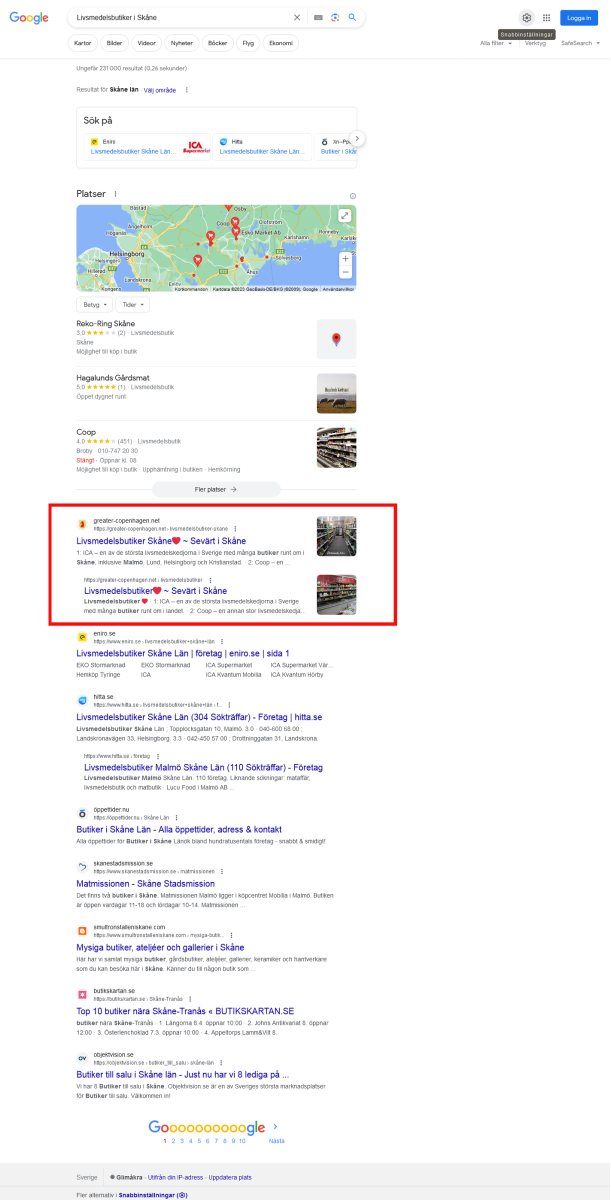The height and width of the screenshot is (1200, 611).
Task: Open Mysiga butiker, ateljéer och gallerier result
Action: (160, 947)
